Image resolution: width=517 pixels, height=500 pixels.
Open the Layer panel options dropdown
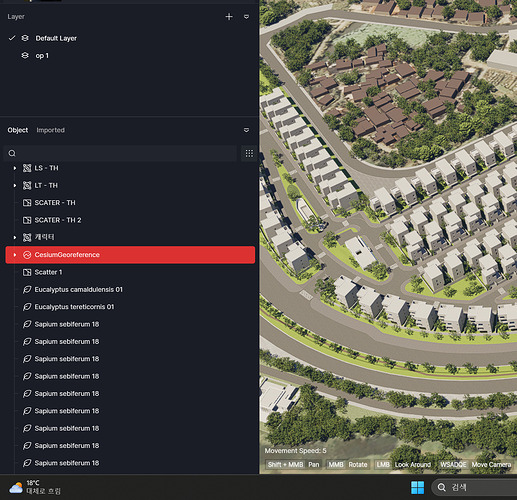[246, 17]
